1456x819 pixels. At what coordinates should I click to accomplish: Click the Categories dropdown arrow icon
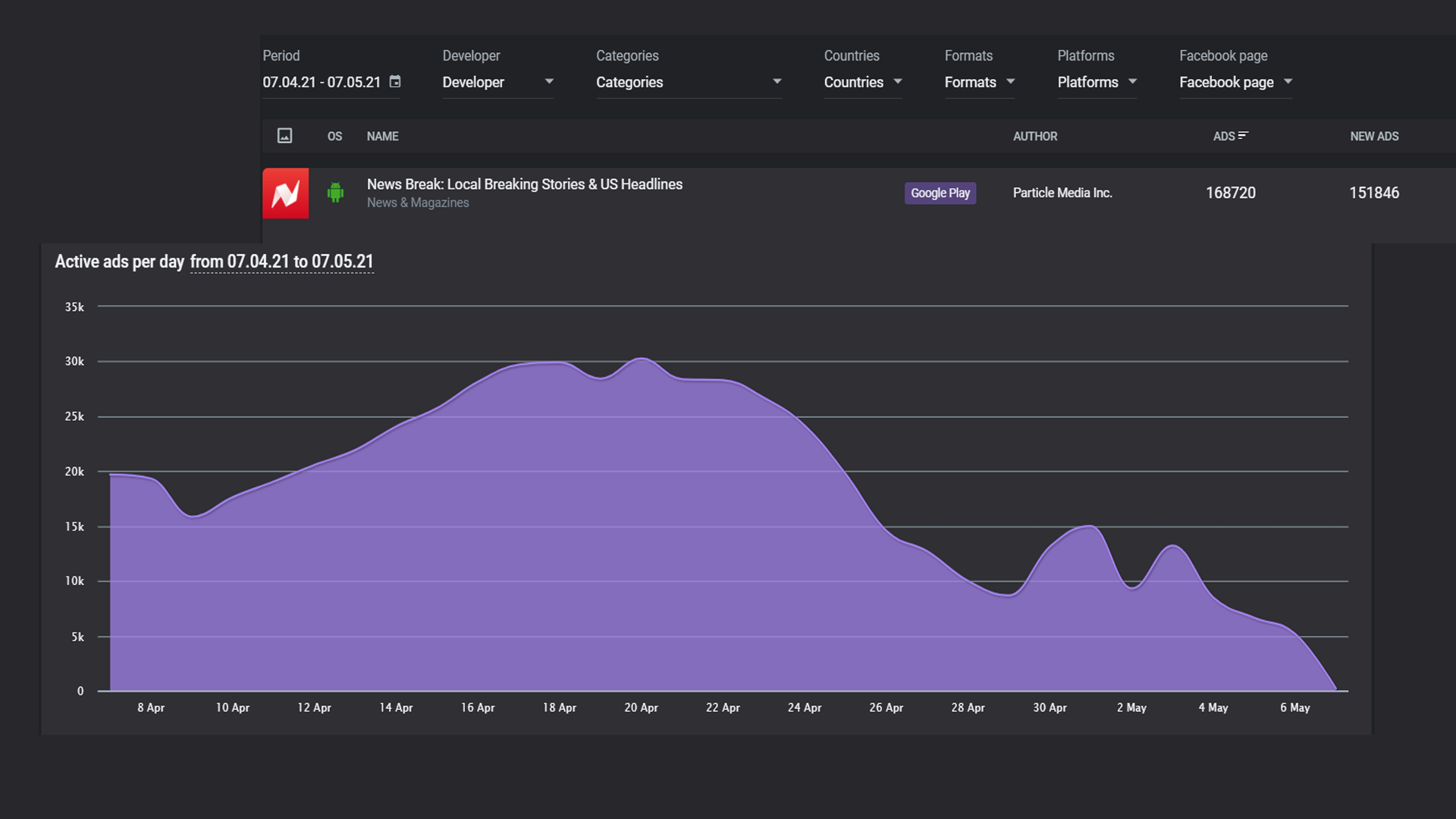(777, 82)
